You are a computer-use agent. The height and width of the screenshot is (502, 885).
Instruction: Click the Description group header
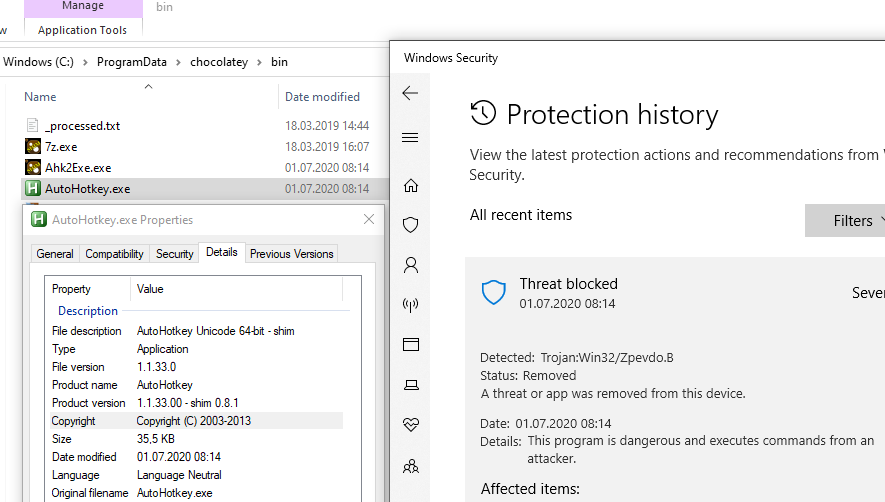coord(87,311)
